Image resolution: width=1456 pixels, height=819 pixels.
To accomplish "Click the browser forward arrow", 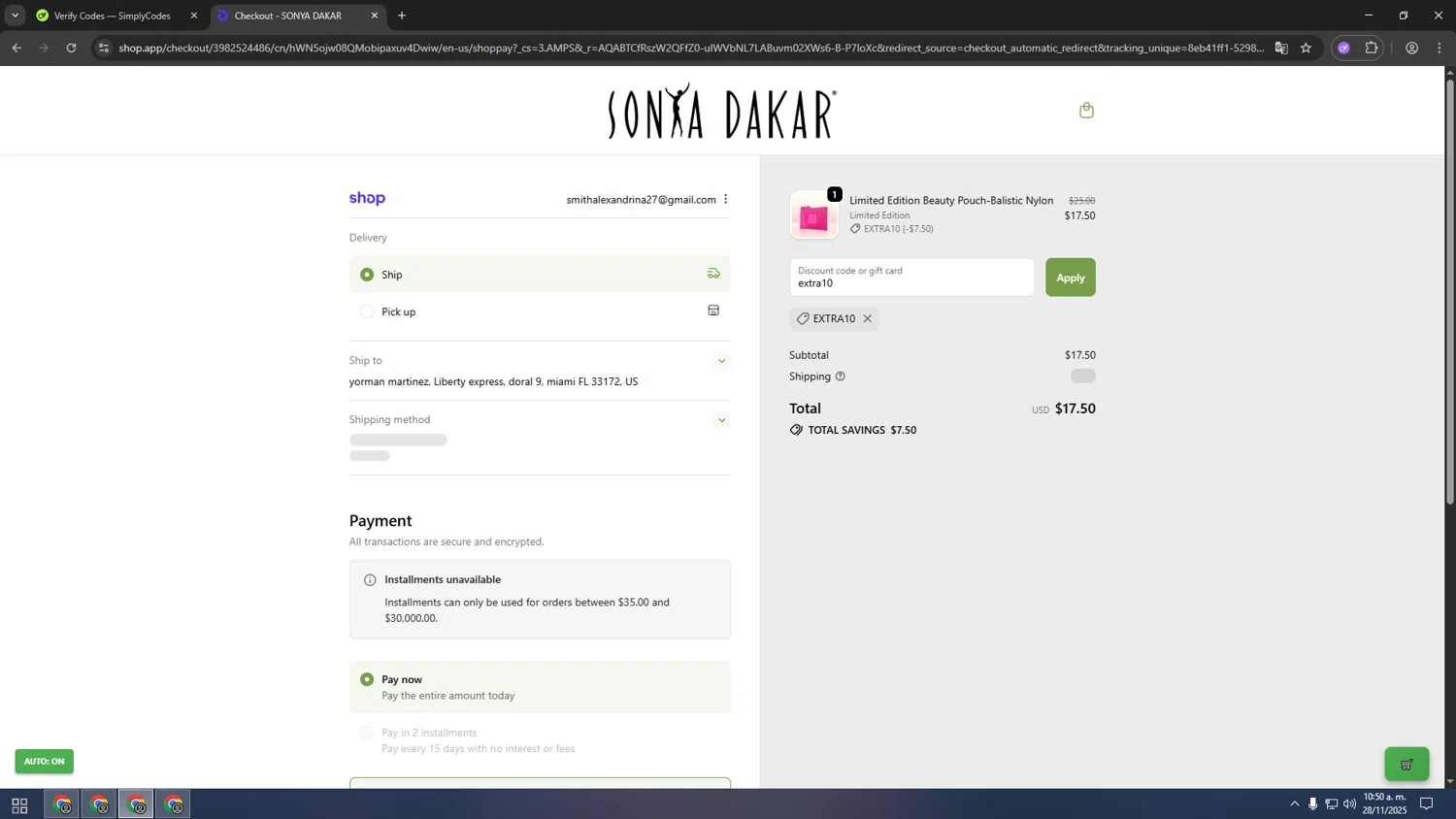I will (x=44, y=48).
